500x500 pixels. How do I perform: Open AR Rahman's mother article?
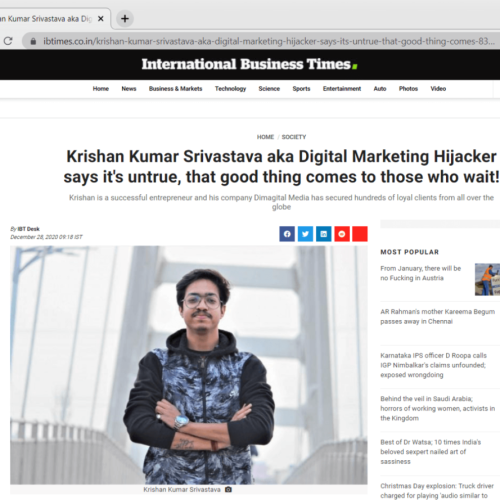(x=437, y=316)
